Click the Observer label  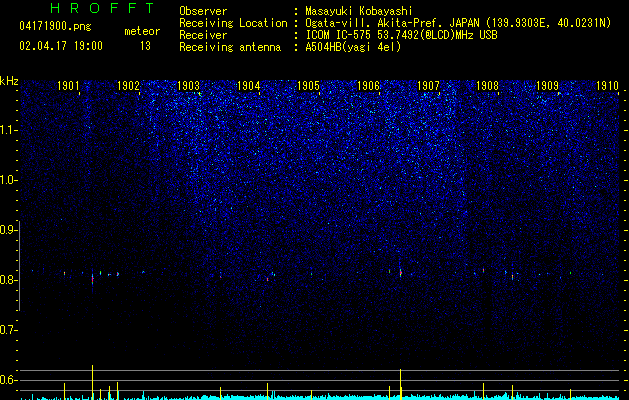point(203,11)
